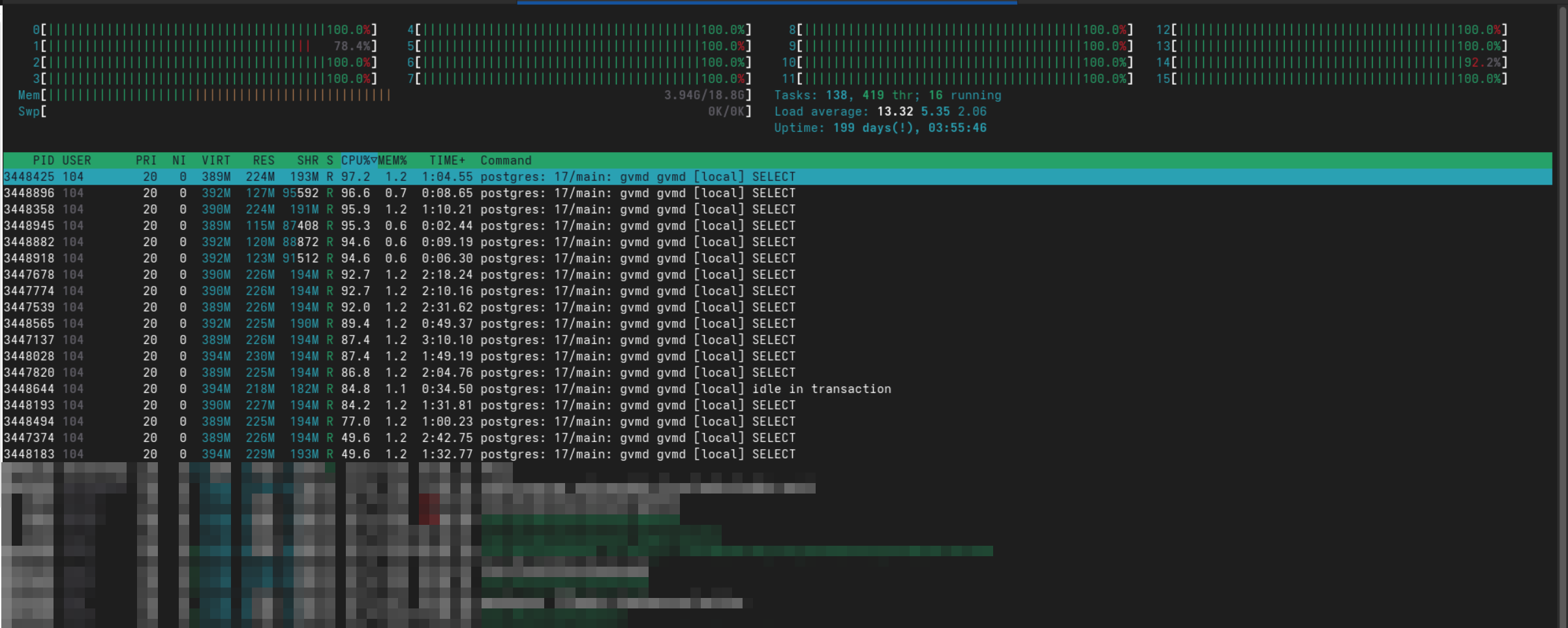Click the CPU 15 usage meter
Screen dimensions: 1568x628
coord(1332,79)
